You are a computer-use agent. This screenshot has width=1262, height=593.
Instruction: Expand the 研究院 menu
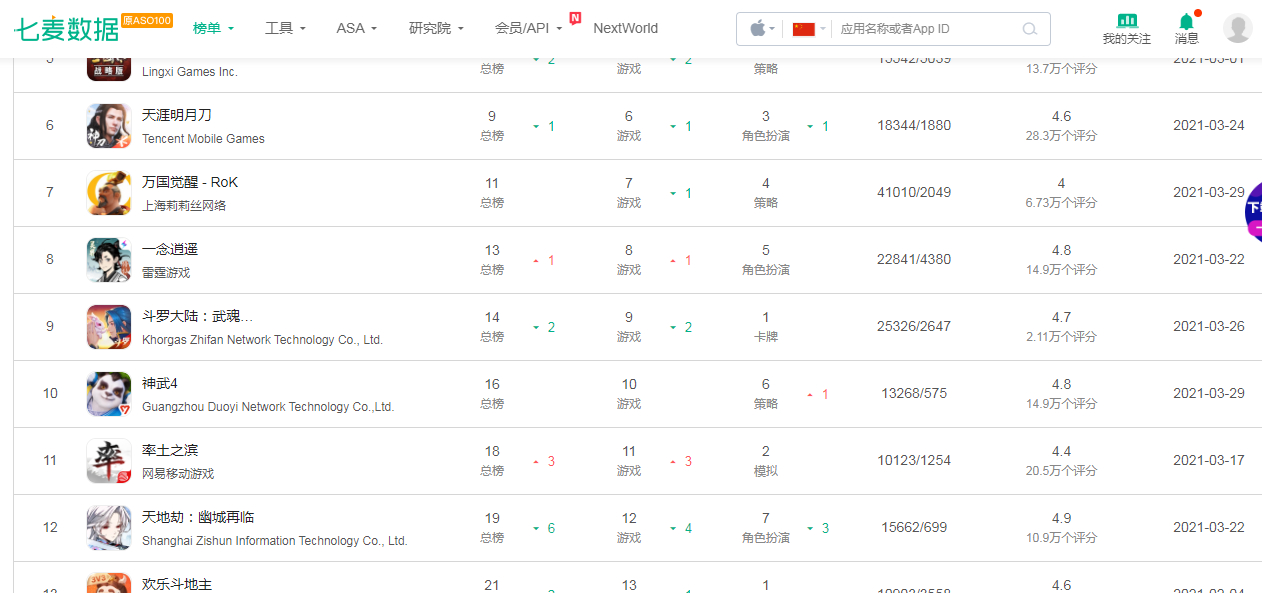point(437,28)
